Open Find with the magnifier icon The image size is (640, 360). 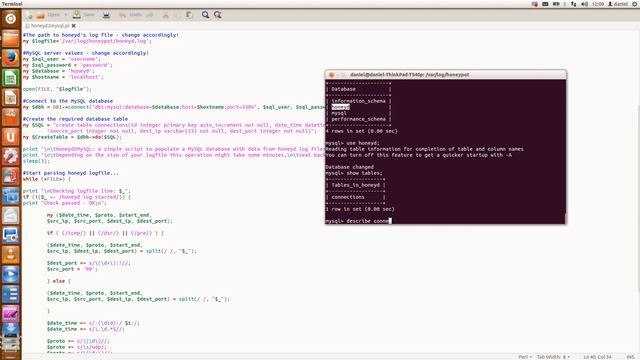205,15
